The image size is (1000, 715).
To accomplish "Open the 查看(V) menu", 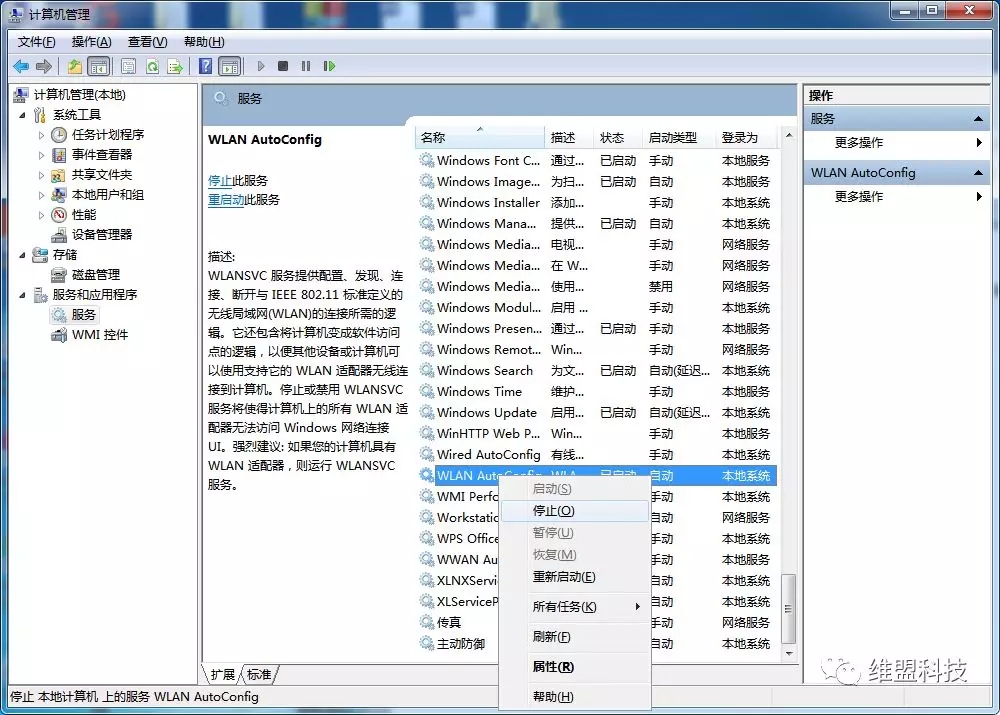I will click(x=147, y=42).
